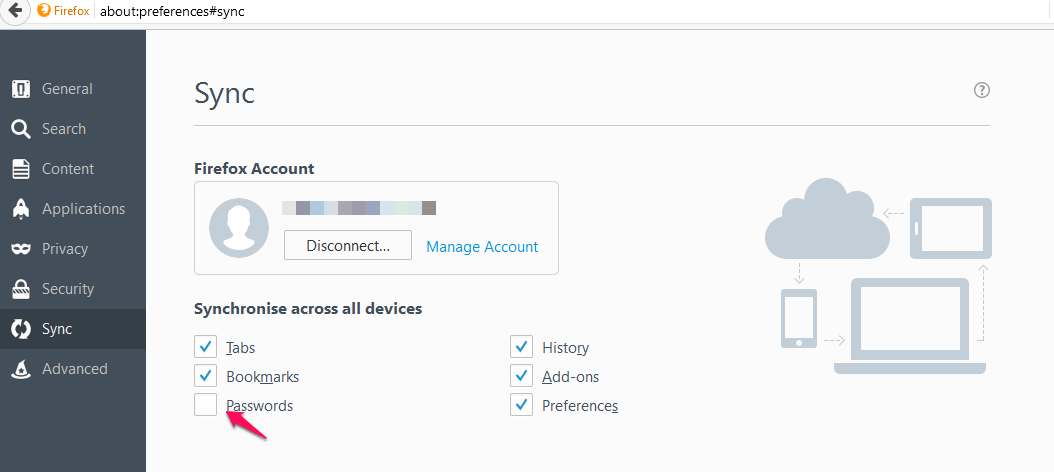The width and height of the screenshot is (1054, 472).
Task: Uncheck the Bookmarks sync checkbox
Action: (x=206, y=376)
